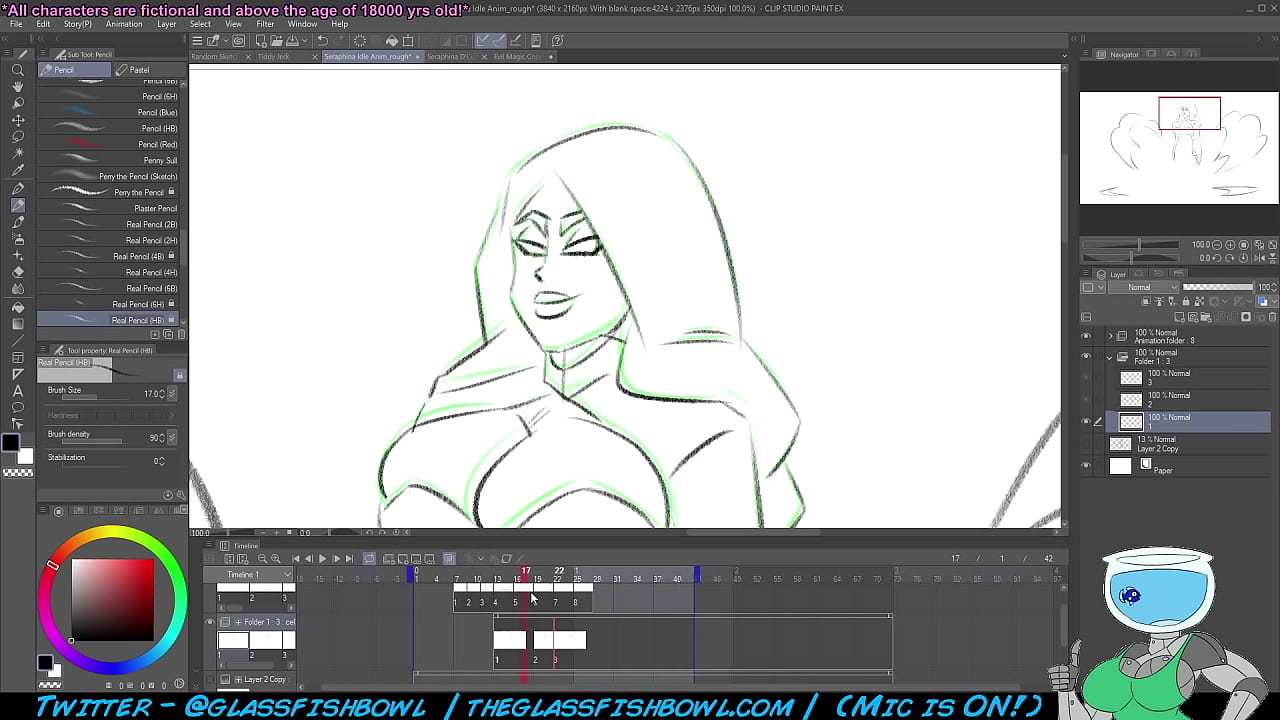1280x720 pixels.
Task: Hide the Paper layer
Action: pos(1086,466)
